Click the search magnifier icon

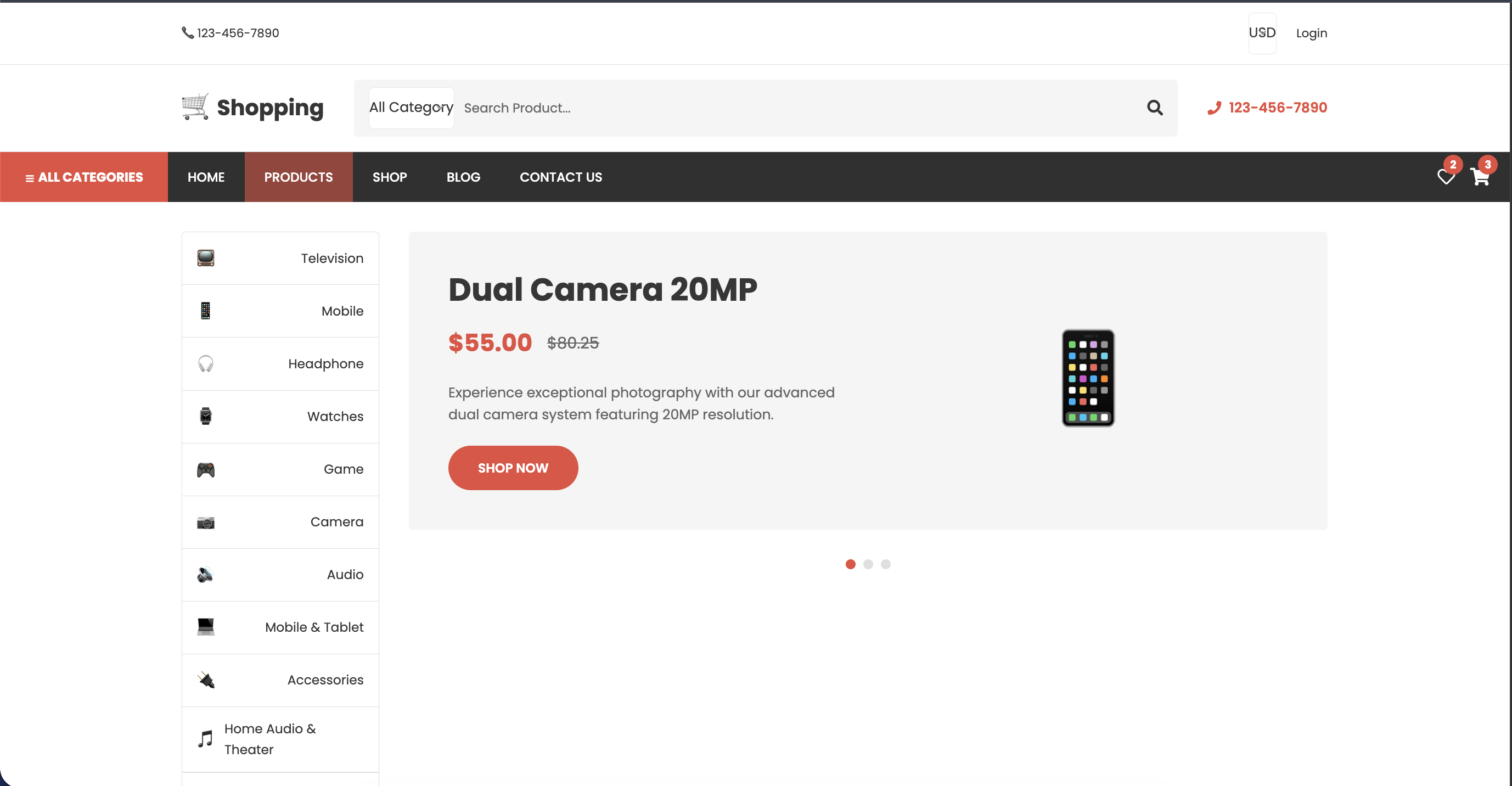(x=1155, y=108)
